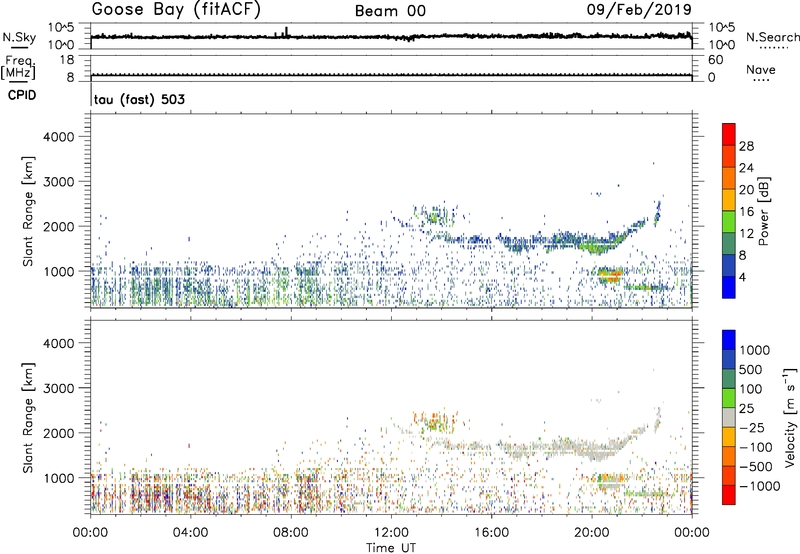Select the teal 8–12 dB power colorbar segment
The width and height of the screenshot is (800, 554).
(x=729, y=243)
